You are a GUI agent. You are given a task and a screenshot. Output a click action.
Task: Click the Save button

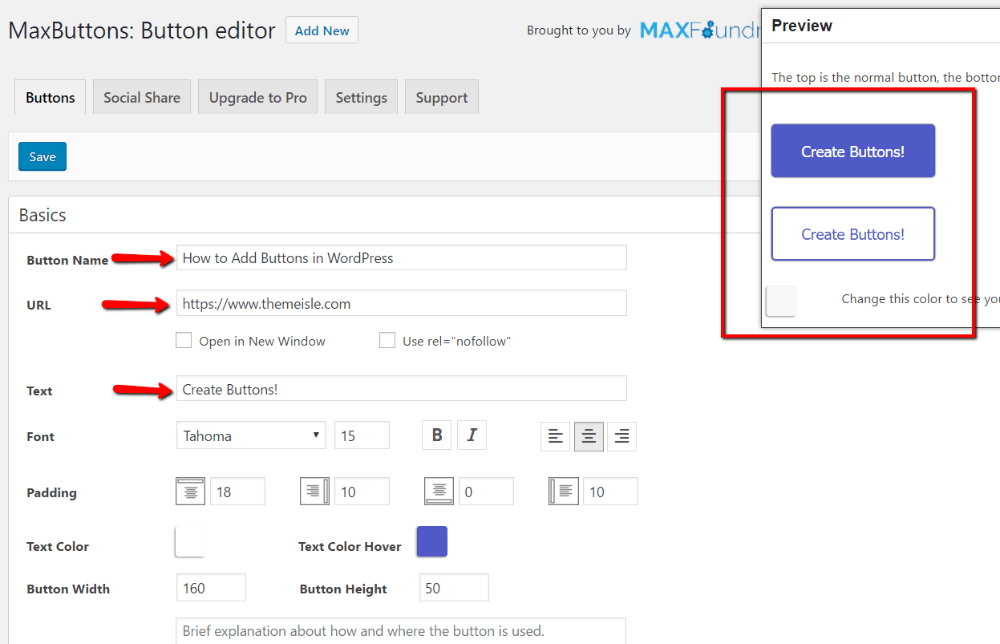pyautogui.click(x=42, y=156)
